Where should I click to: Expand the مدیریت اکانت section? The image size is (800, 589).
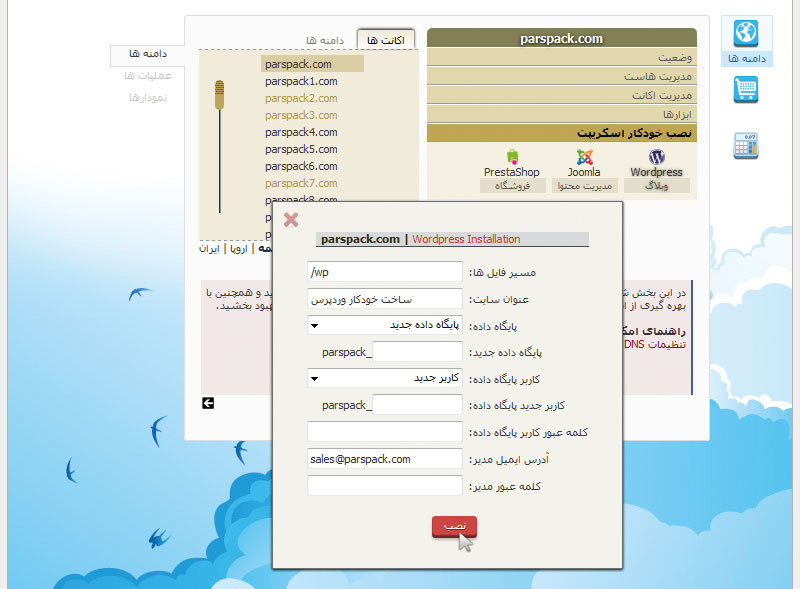[562, 95]
